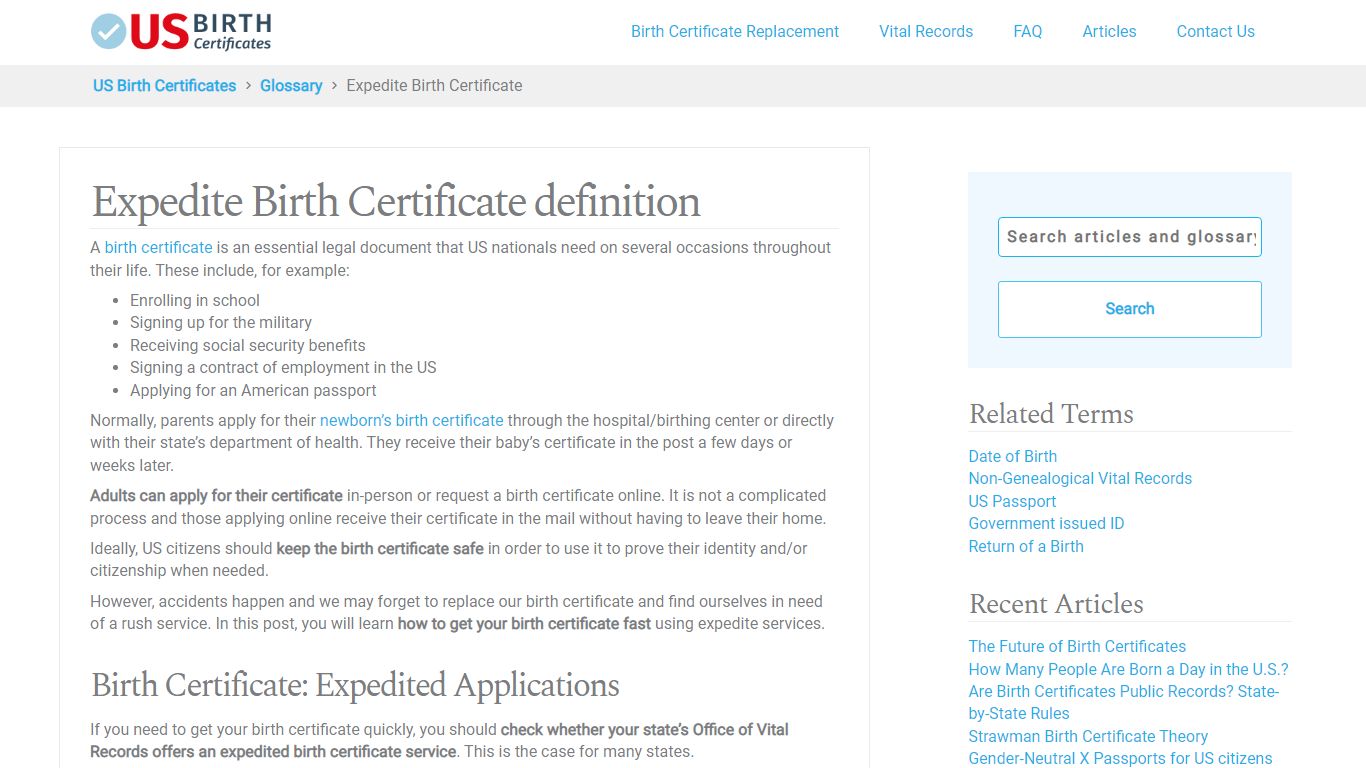Click 'Signing up for the military' bullet
Image resolution: width=1366 pixels, height=768 pixels.
coord(221,323)
